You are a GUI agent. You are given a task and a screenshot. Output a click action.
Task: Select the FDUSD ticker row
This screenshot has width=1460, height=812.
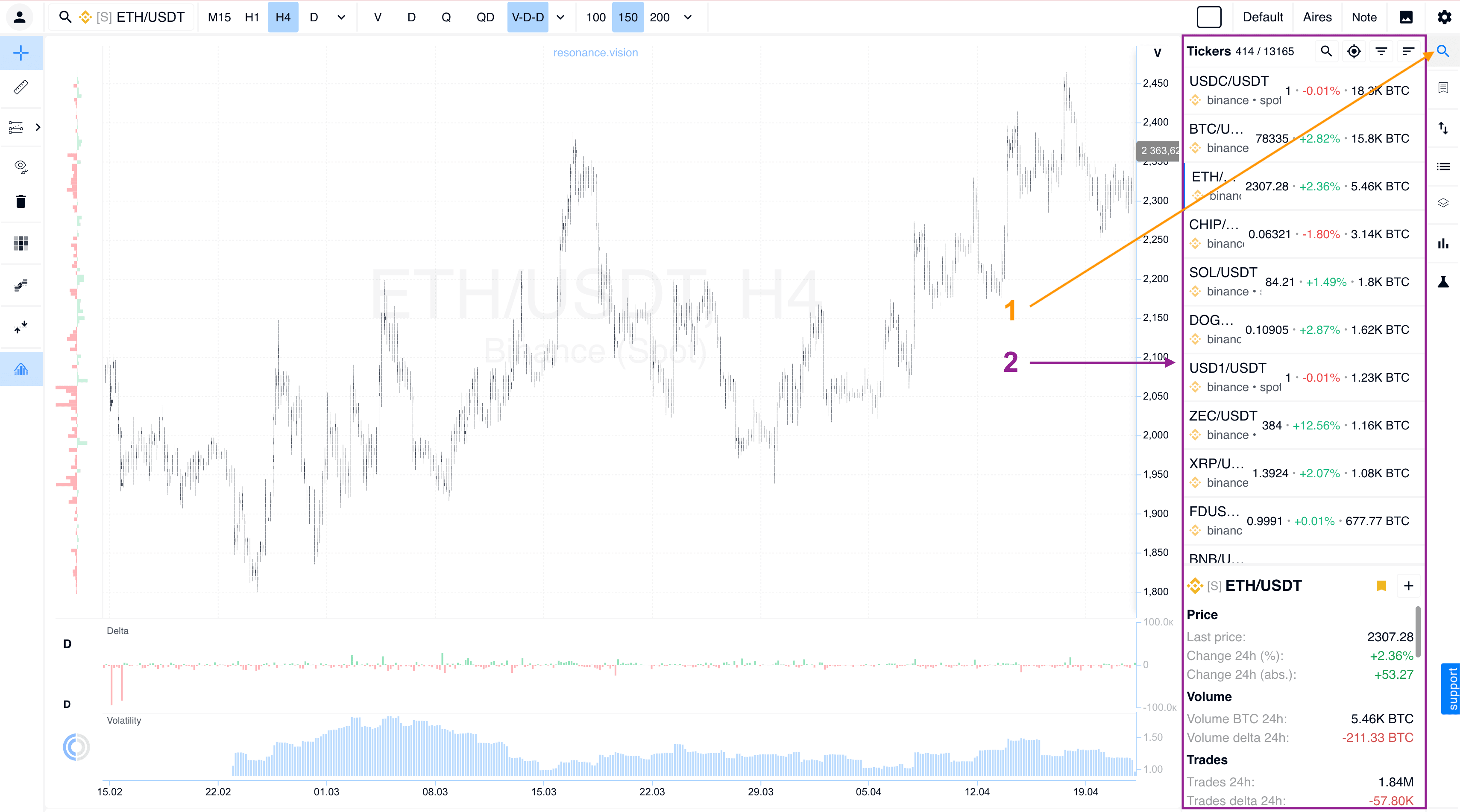pos(1304,521)
